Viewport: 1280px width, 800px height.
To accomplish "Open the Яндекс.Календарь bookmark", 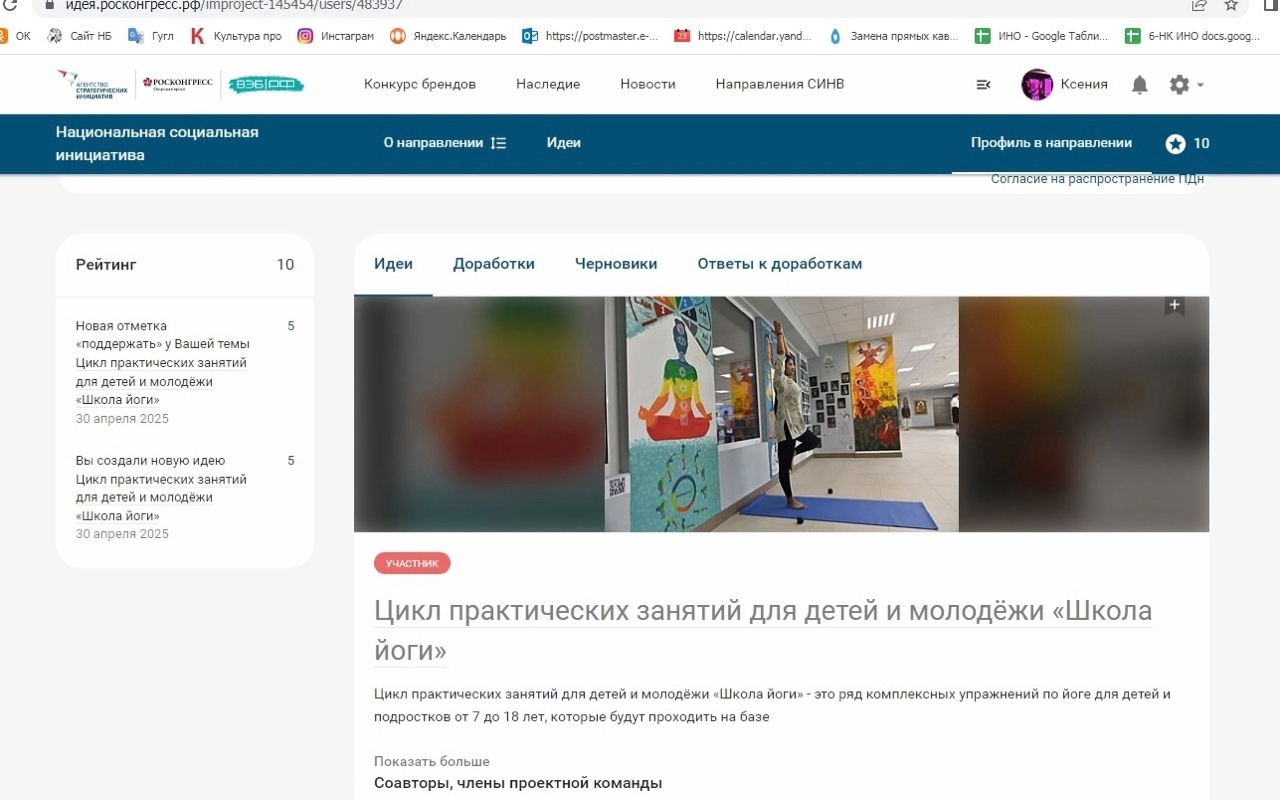I will click(x=448, y=36).
